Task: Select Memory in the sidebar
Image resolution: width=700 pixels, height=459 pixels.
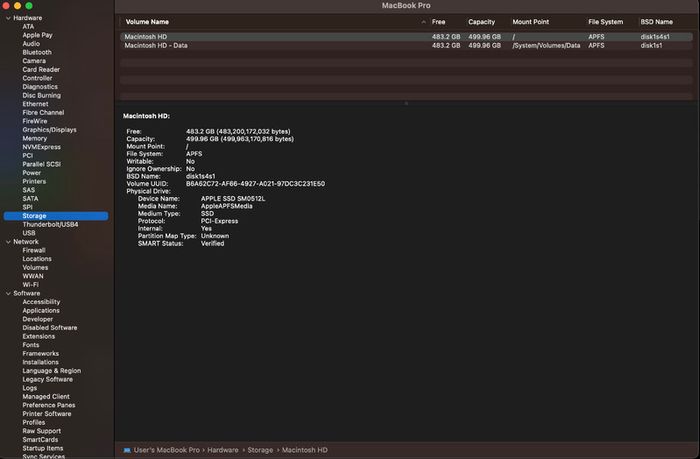Action: pyautogui.click(x=34, y=138)
